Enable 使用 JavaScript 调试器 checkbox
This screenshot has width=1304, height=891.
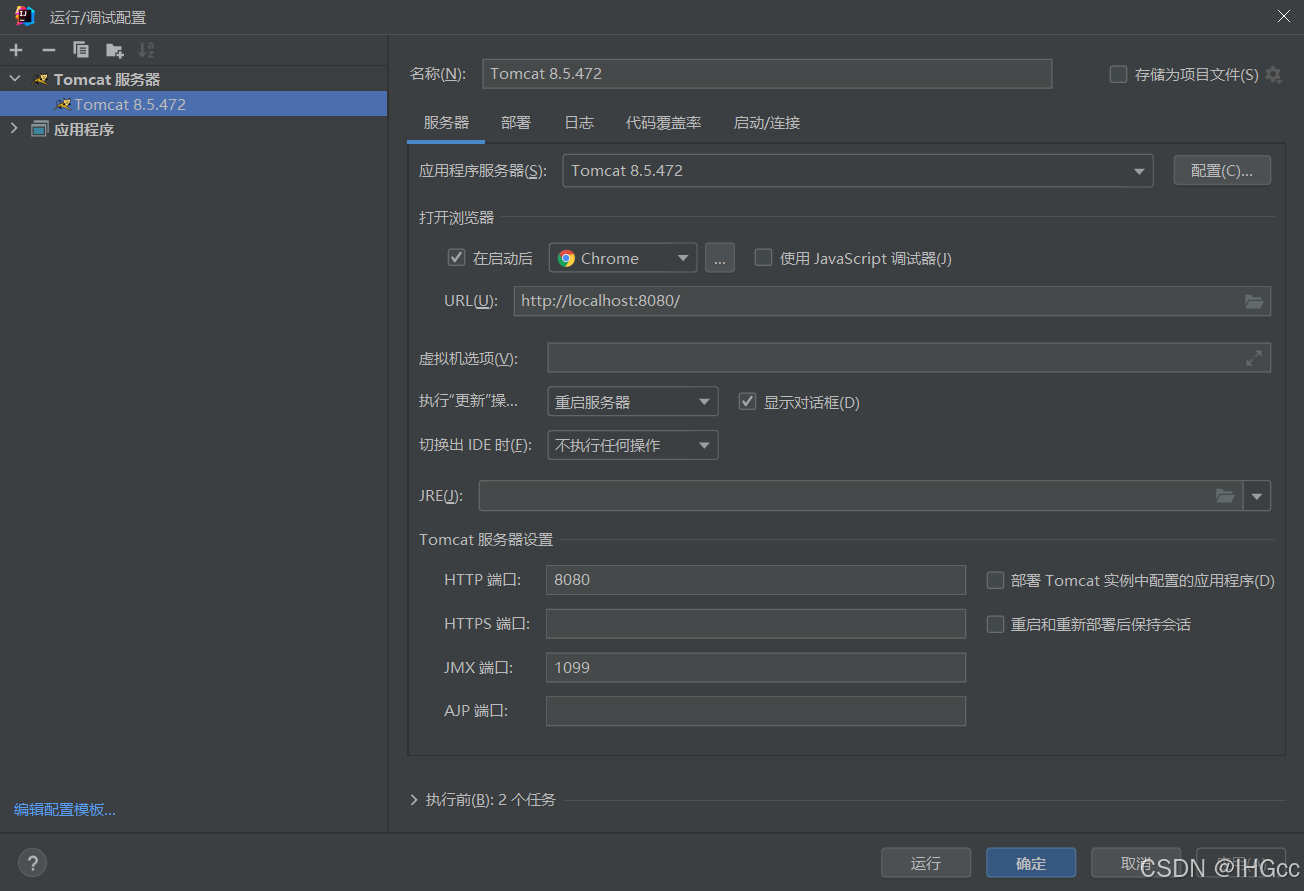click(x=763, y=258)
